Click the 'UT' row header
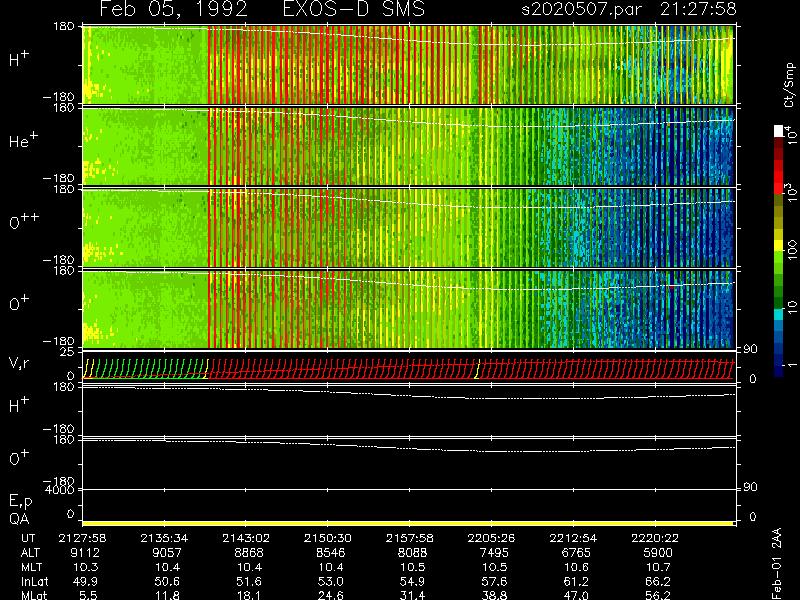The width and height of the screenshot is (800, 600). pyautogui.click(x=28, y=538)
